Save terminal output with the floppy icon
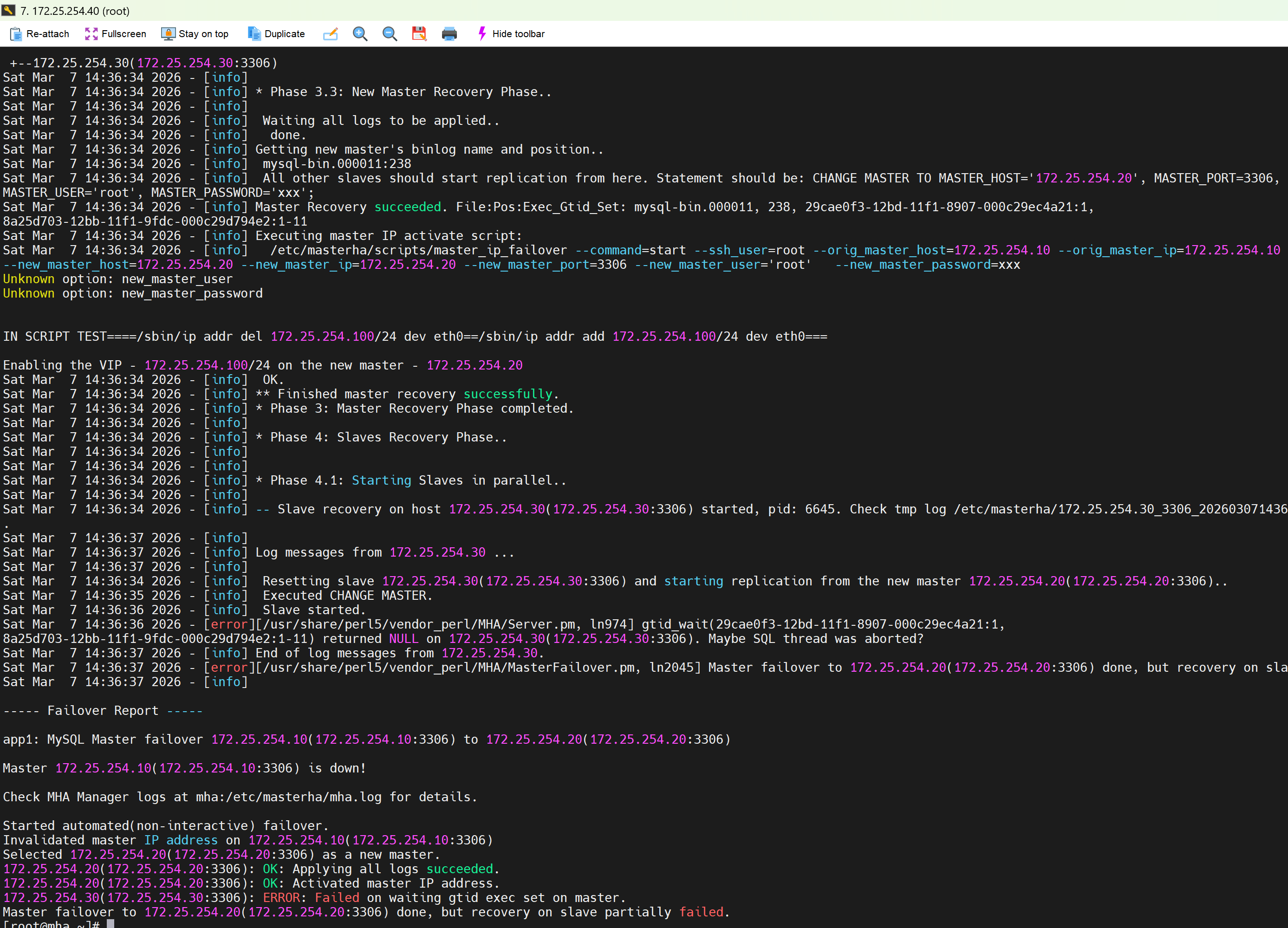Image resolution: width=1288 pixels, height=928 pixels. 419,34
